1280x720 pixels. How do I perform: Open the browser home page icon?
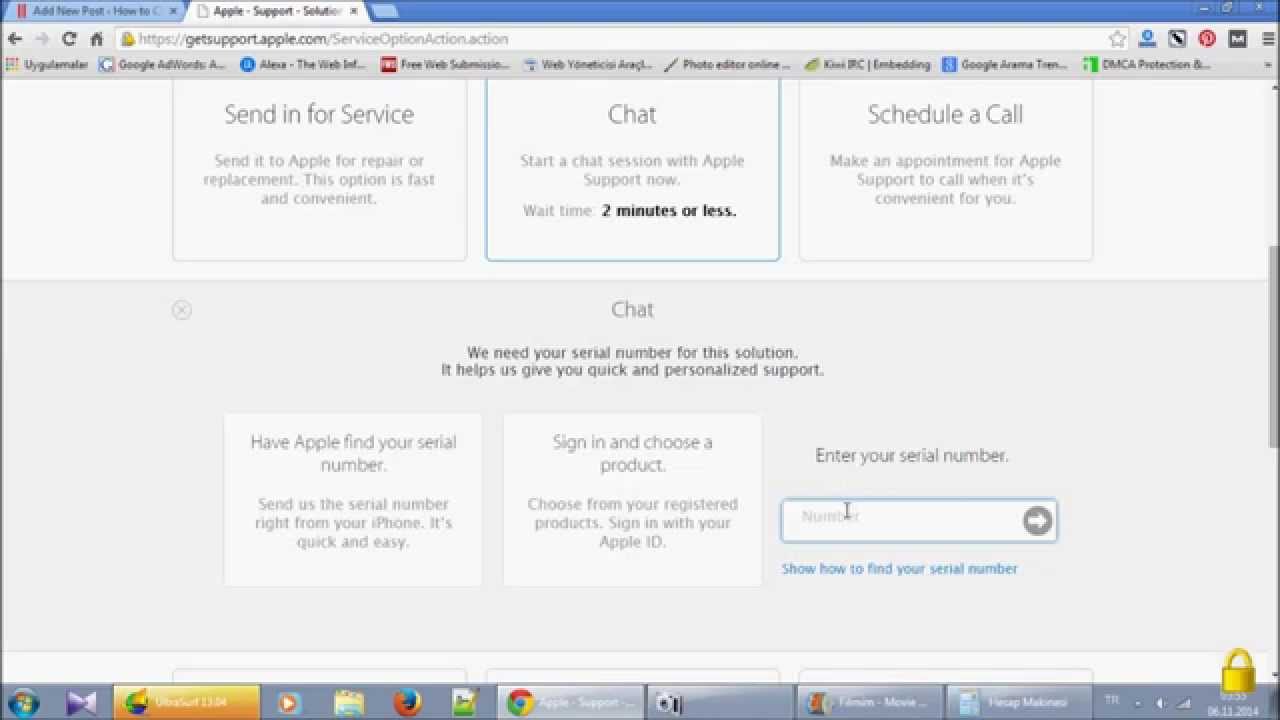(97, 39)
